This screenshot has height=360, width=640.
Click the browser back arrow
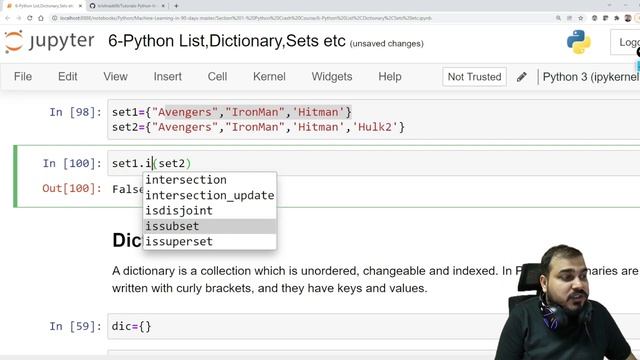[7, 18]
